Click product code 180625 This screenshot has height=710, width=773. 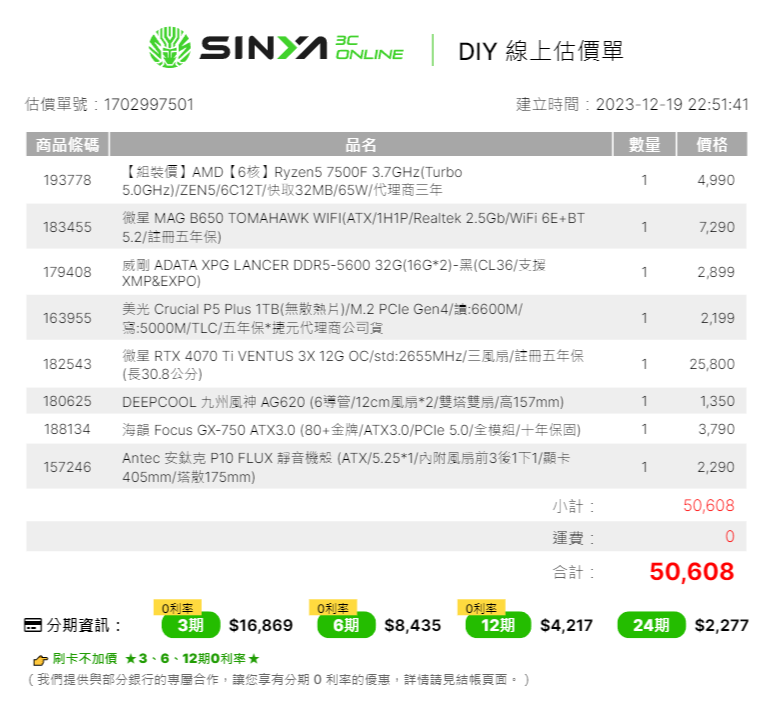pos(68,401)
